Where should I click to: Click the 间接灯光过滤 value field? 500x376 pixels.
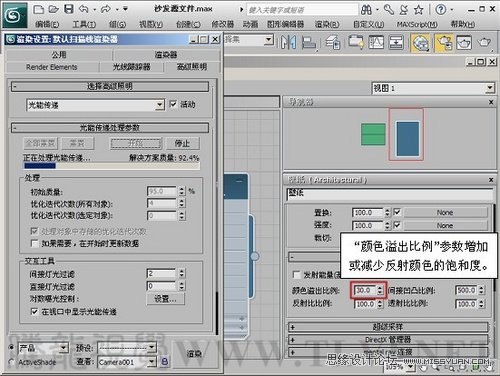162,274
